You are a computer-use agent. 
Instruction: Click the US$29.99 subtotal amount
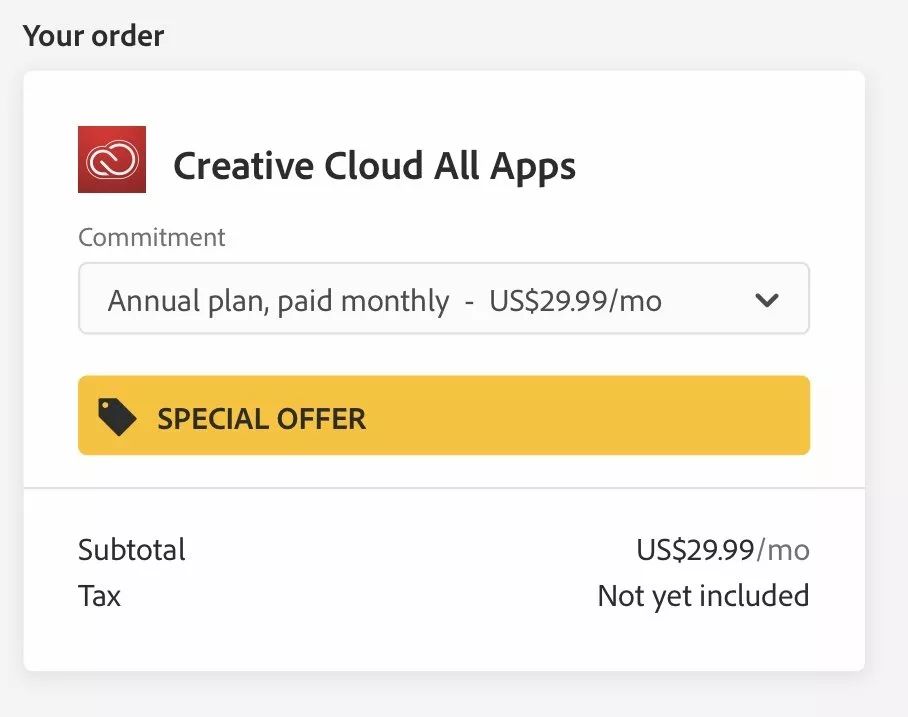695,549
